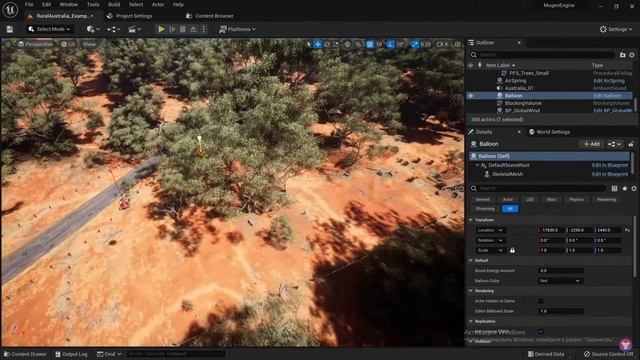Check the Actor Hidden In Game checkbox
This screenshot has width=640, height=360.
(541, 301)
